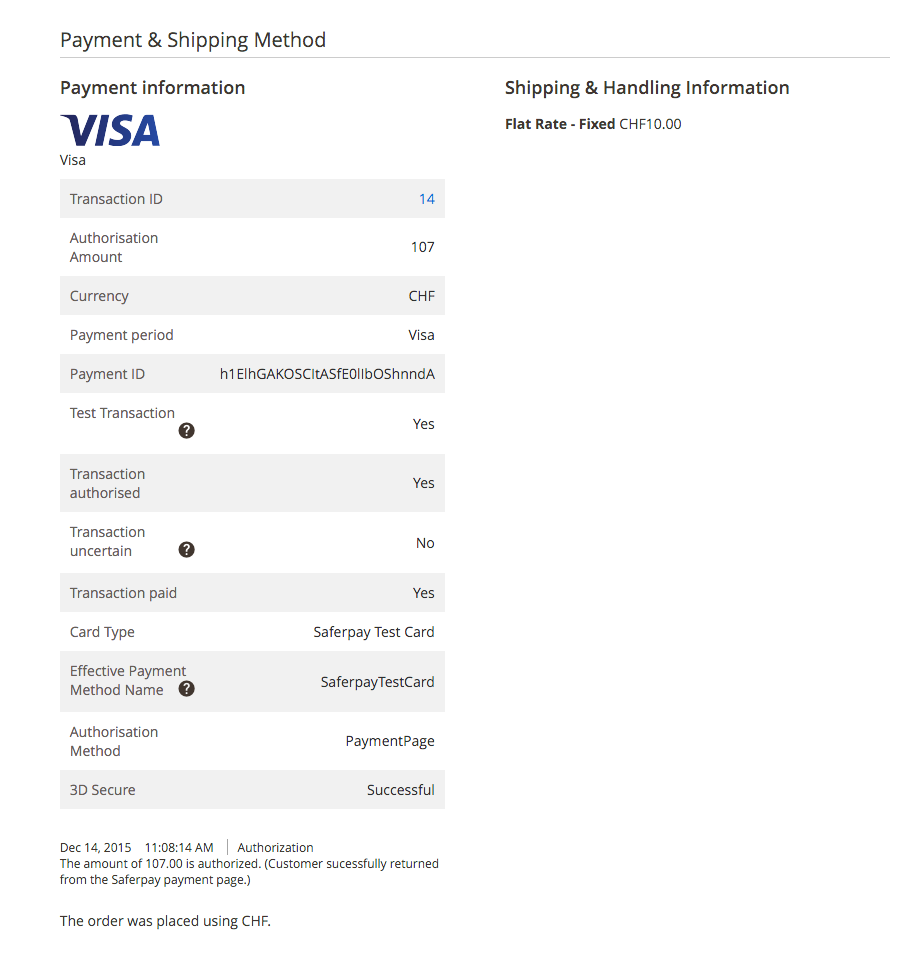Click Shipping & Handling Information heading
Screen dimensions: 899x967
pos(647,88)
